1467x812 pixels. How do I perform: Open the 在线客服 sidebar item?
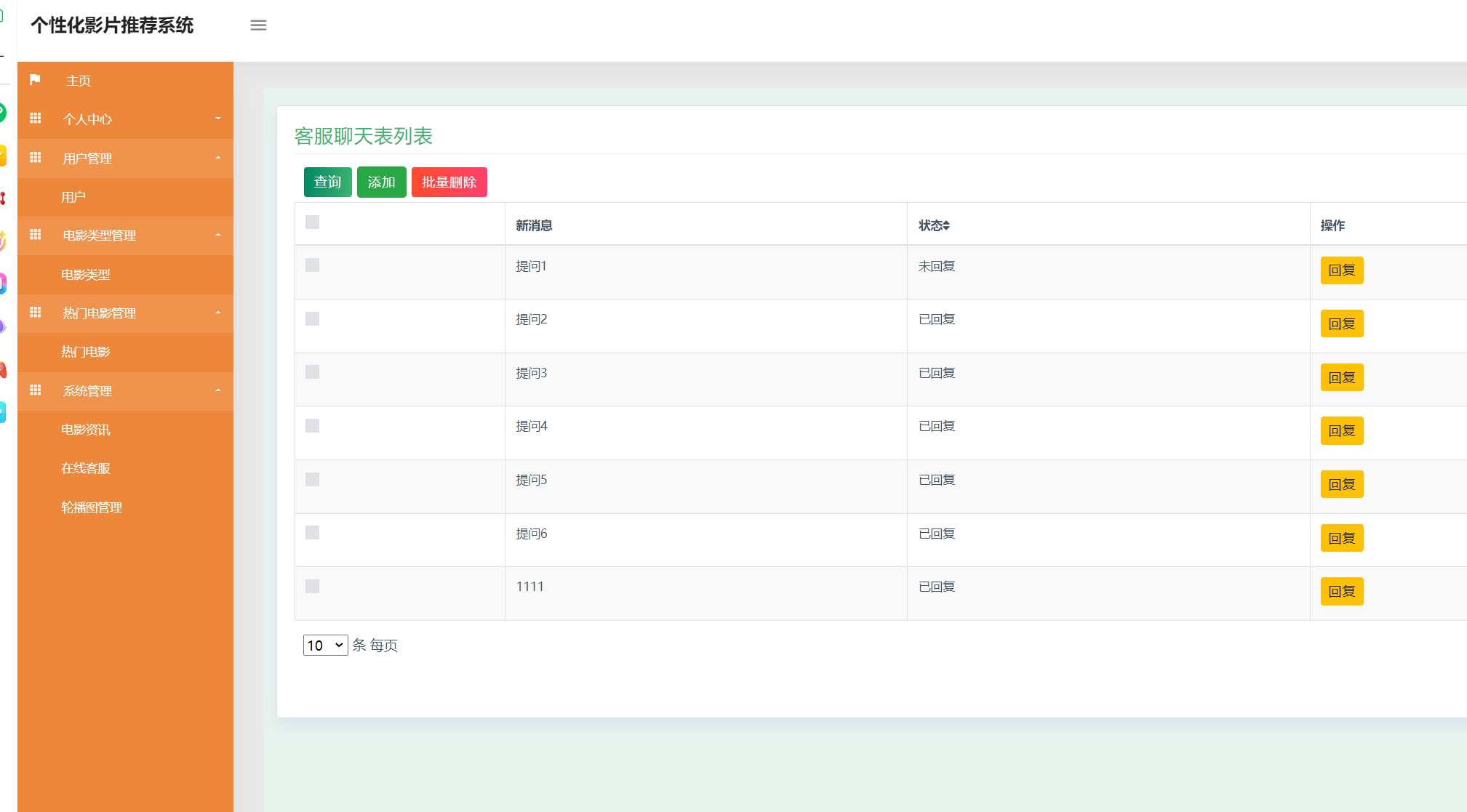coord(86,468)
